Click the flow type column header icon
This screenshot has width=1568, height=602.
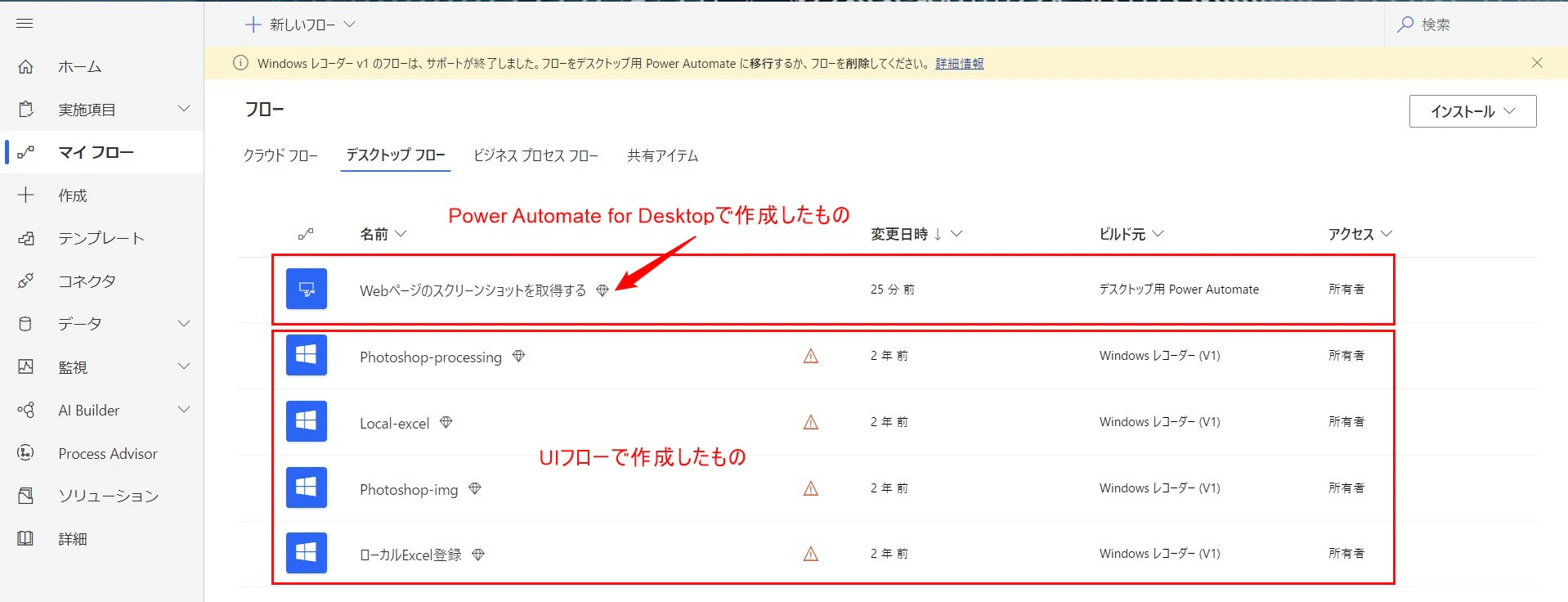point(306,234)
